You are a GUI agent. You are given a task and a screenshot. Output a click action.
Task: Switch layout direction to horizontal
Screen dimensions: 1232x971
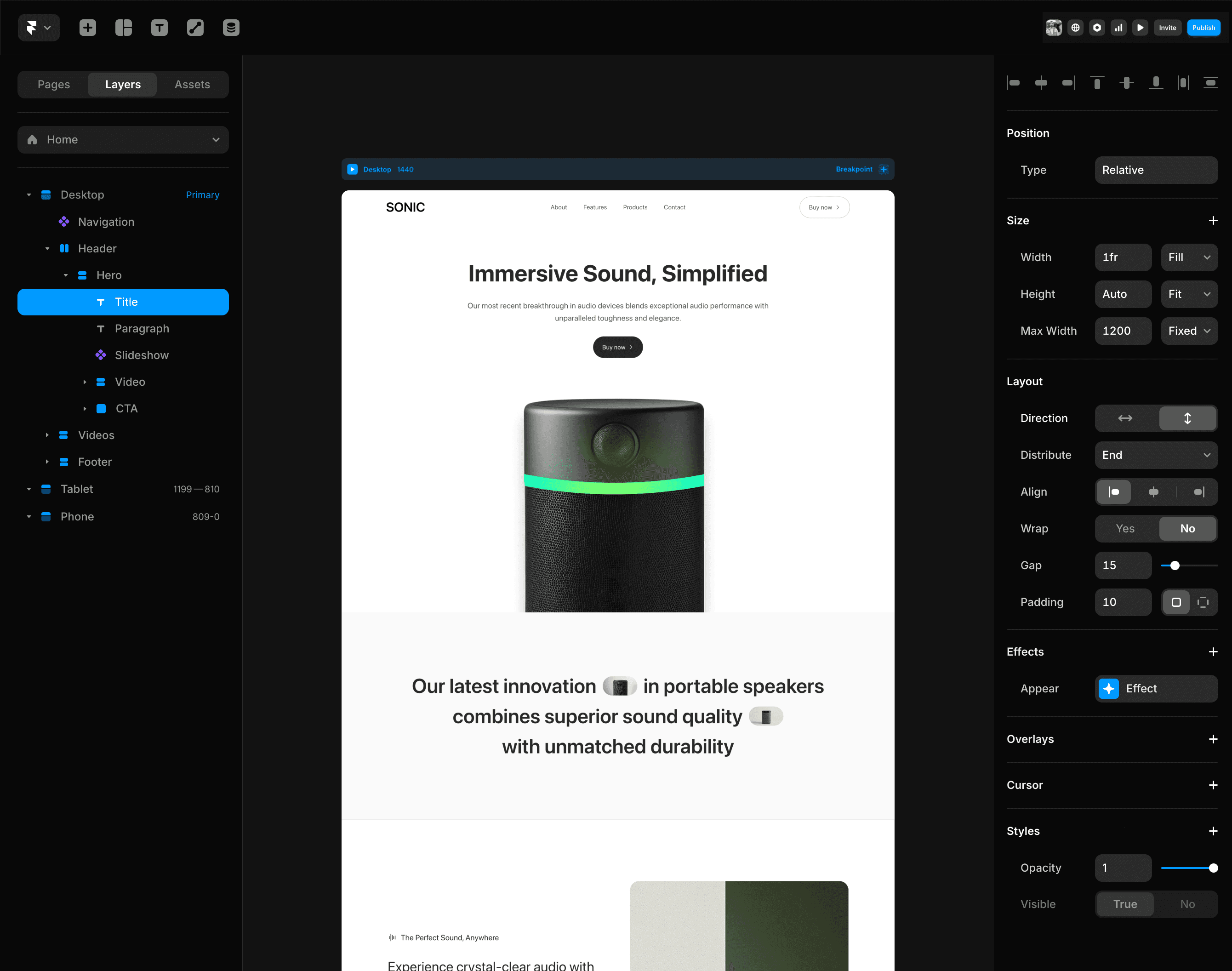tap(1125, 418)
